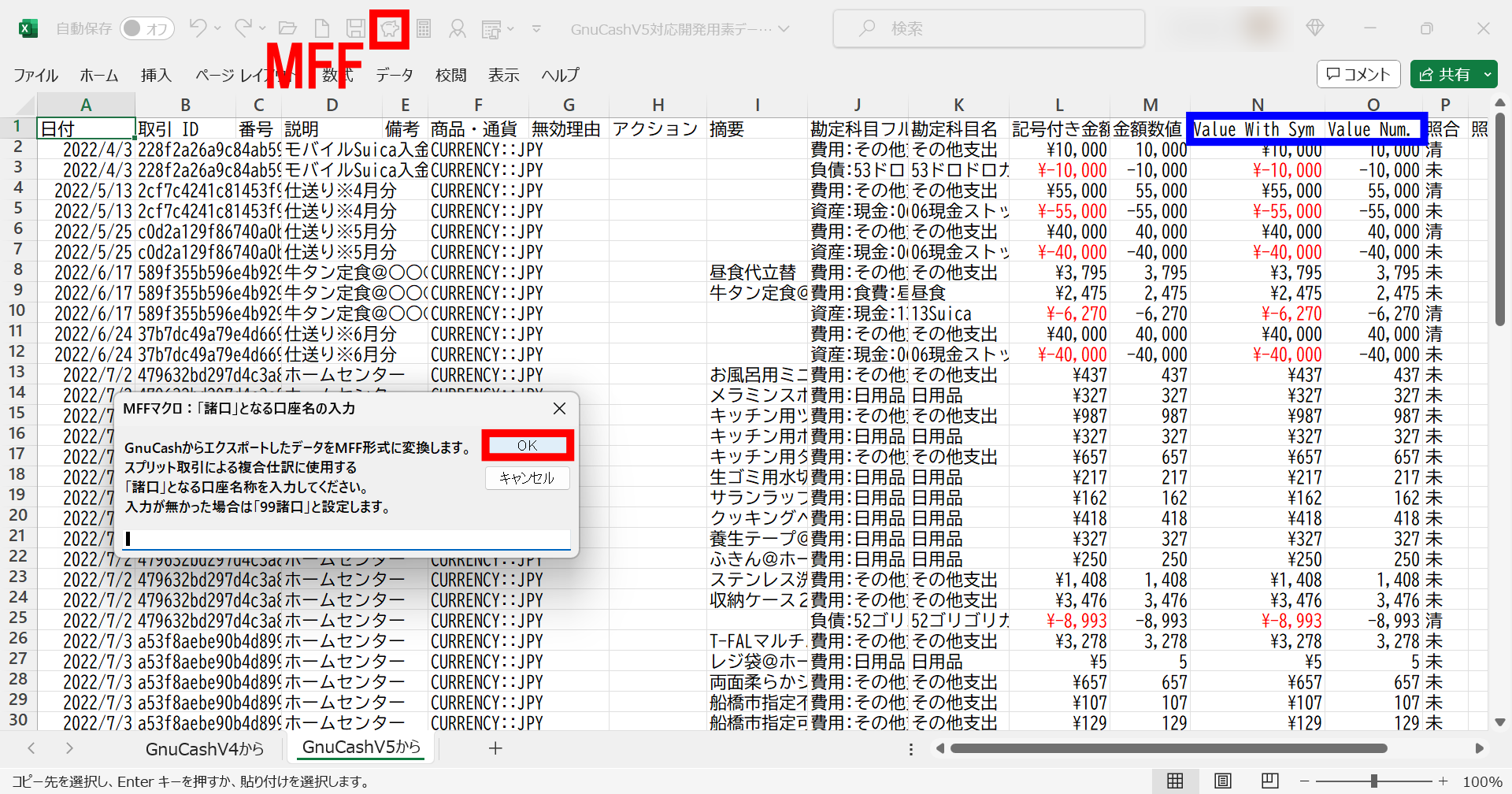Open the 表示 ribbon tab

click(x=504, y=75)
